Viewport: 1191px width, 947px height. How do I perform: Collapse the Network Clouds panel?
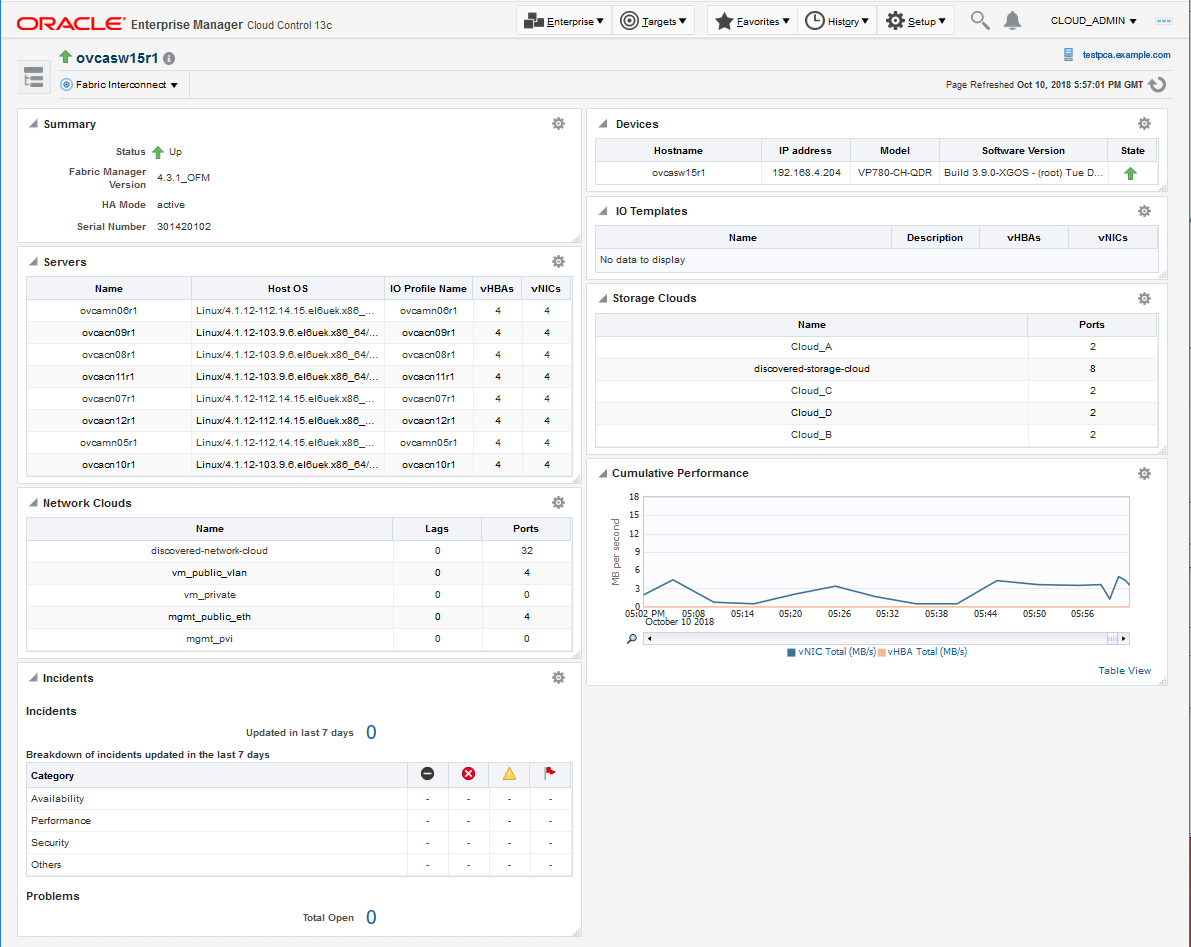pos(33,502)
